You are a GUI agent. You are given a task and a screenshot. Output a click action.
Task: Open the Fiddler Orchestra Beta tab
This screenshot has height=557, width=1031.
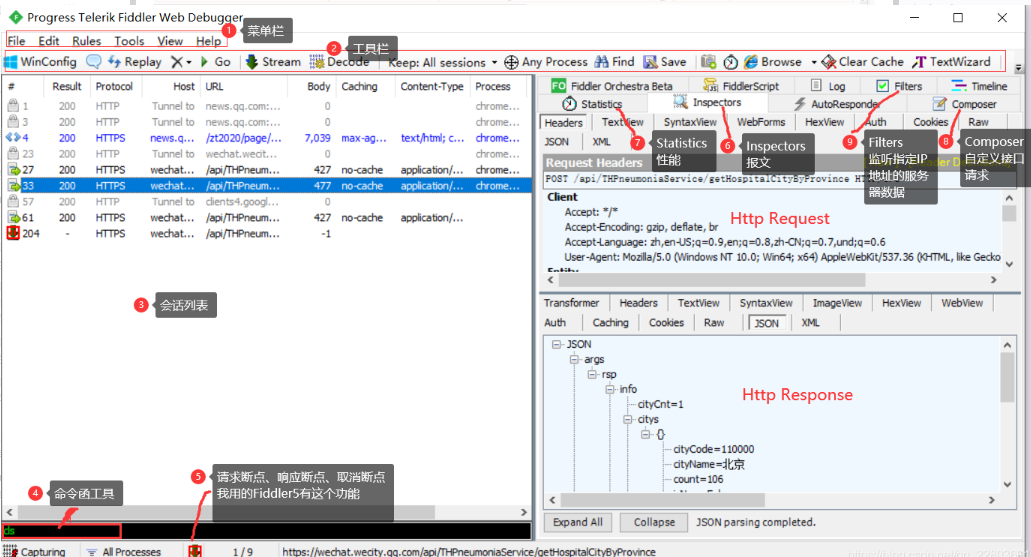[x=612, y=86]
